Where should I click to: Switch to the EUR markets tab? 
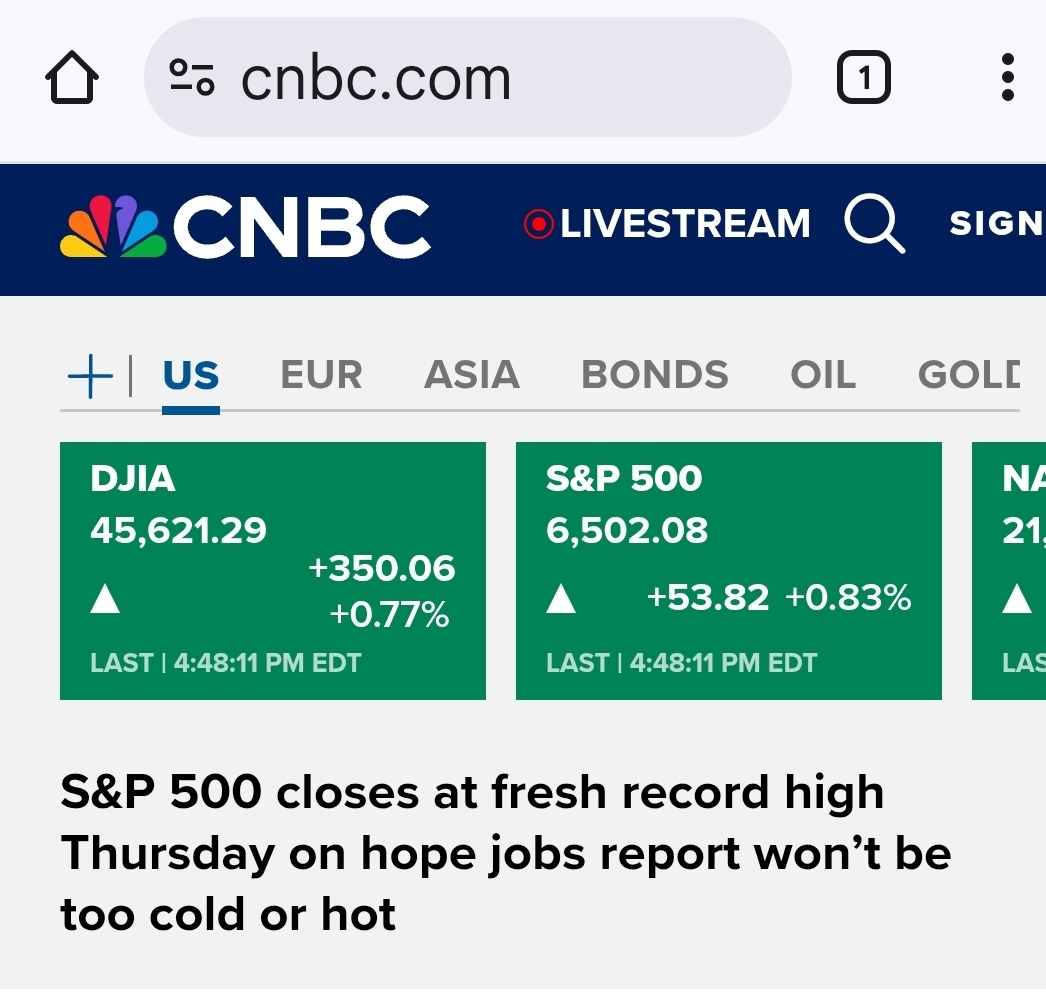(322, 375)
